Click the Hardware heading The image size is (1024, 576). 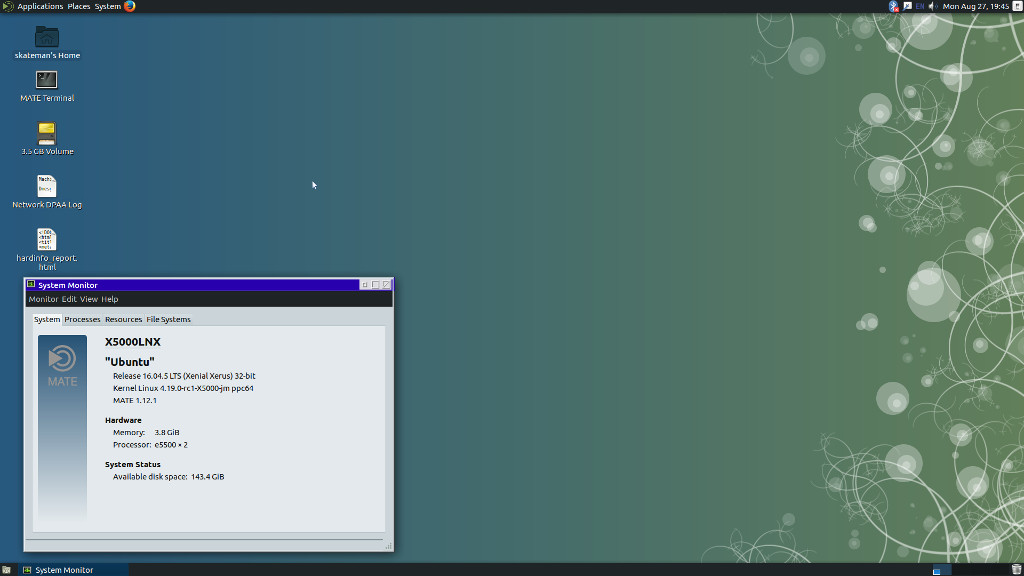coord(123,421)
